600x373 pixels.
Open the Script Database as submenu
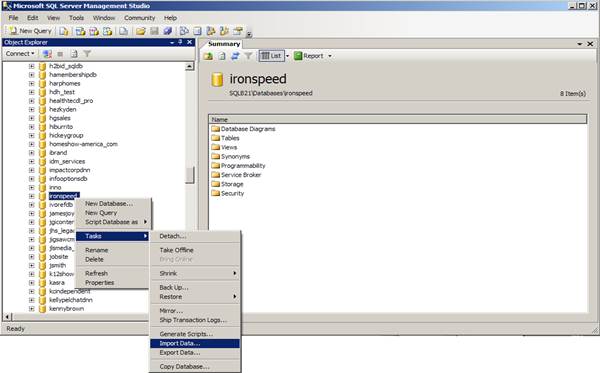click(x=113, y=222)
